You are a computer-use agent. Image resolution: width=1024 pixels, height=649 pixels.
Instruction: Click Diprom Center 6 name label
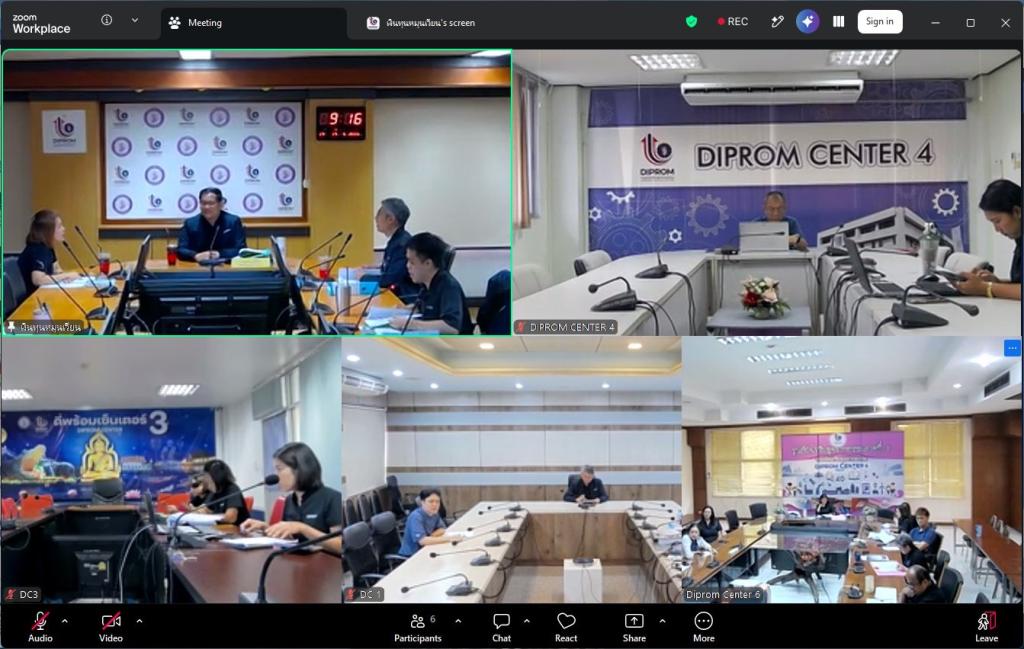[x=723, y=594]
